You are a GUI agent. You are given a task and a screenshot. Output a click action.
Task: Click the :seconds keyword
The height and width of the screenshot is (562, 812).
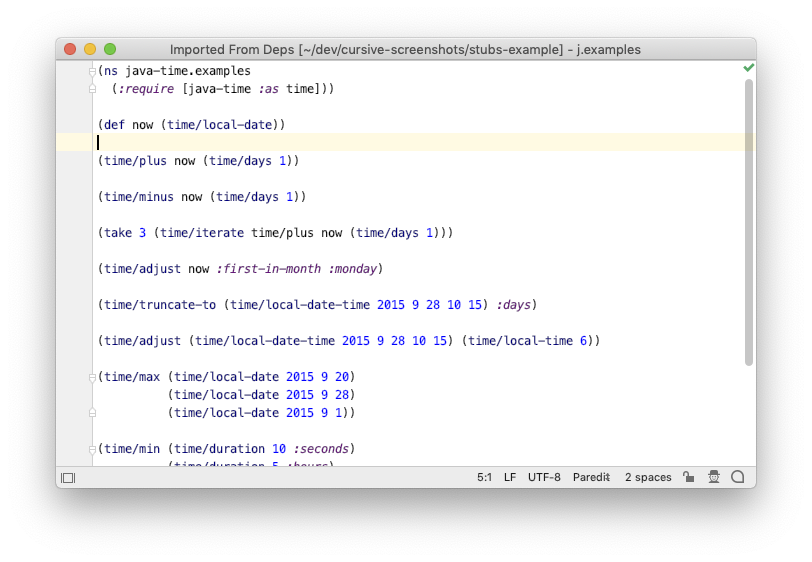pyautogui.click(x=321, y=449)
